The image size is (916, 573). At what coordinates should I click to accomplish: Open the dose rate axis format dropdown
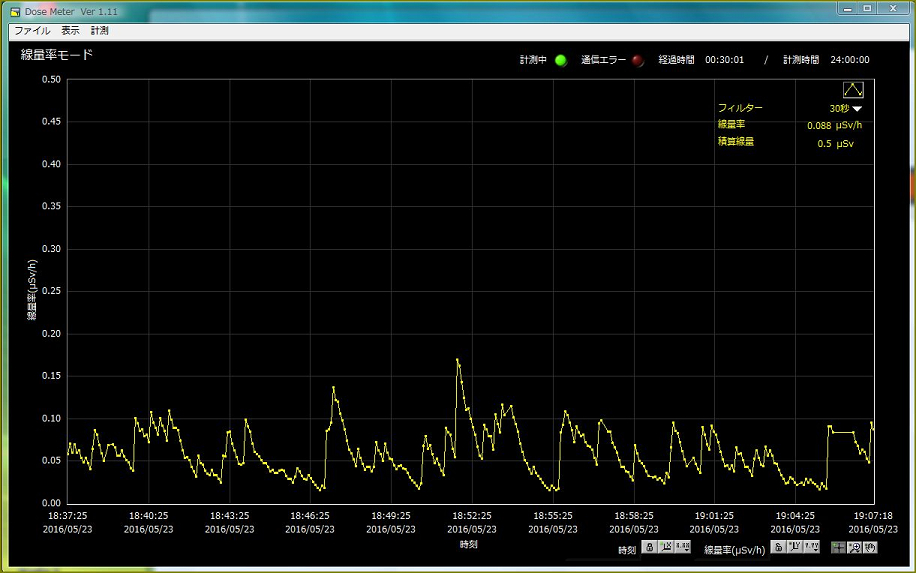pos(812,547)
